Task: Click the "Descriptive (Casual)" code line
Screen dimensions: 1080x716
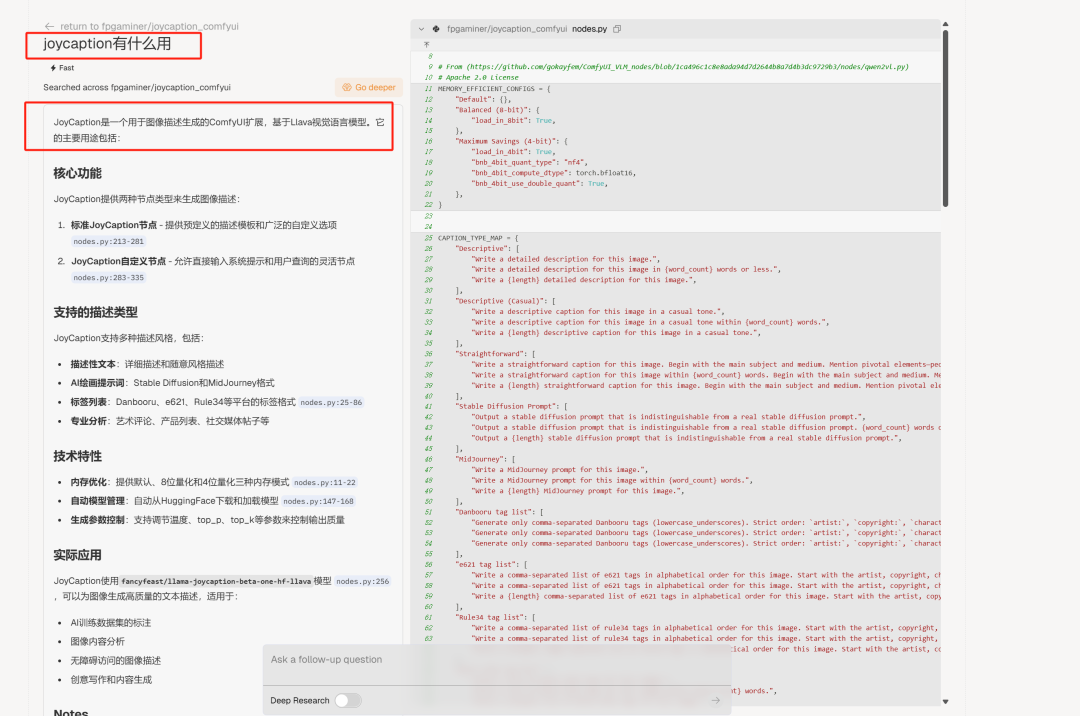Action: 505,301
